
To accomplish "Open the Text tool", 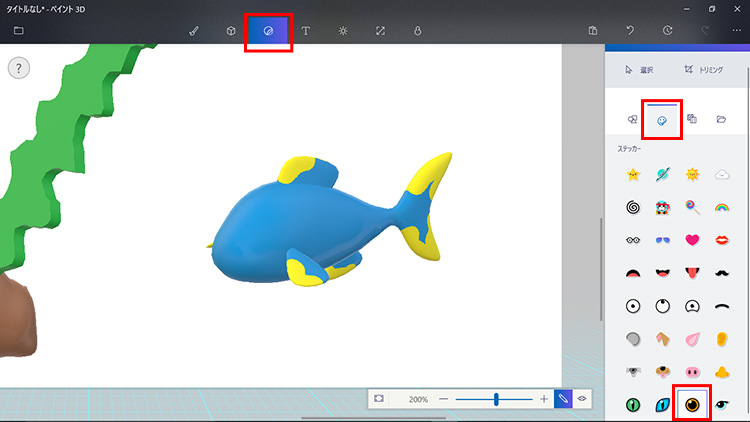I will click(305, 31).
